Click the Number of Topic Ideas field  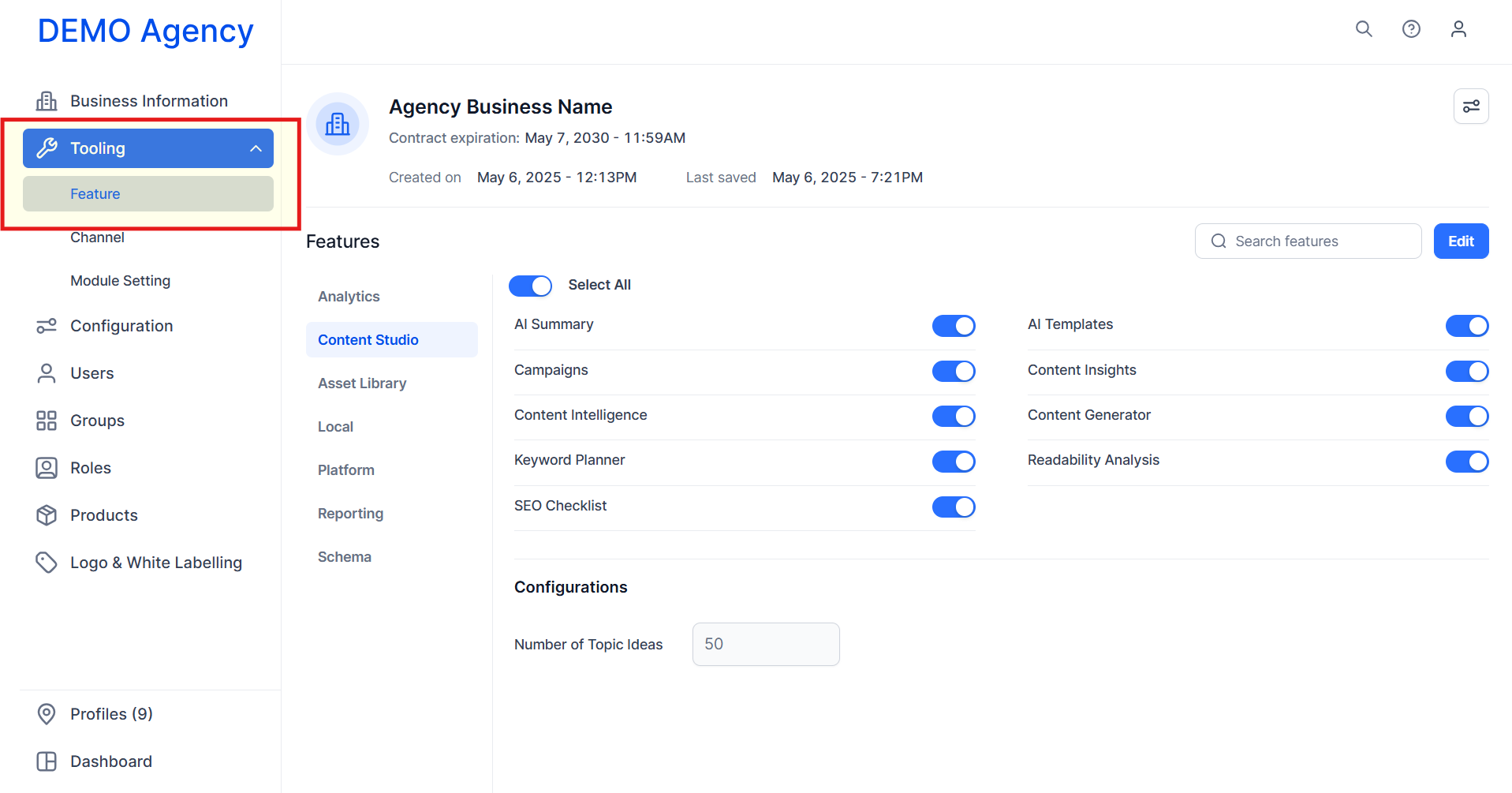766,645
